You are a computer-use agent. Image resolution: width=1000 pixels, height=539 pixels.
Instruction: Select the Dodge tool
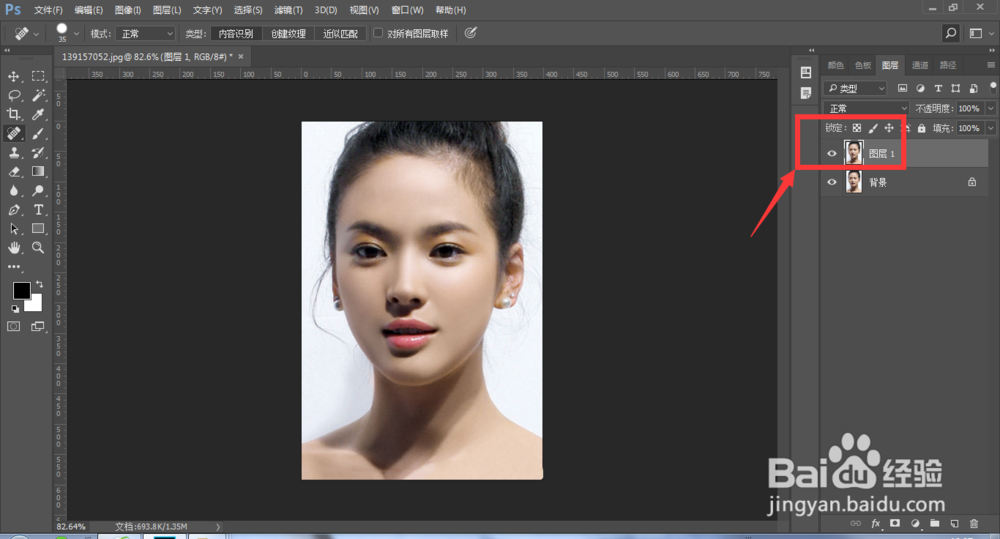(38, 191)
